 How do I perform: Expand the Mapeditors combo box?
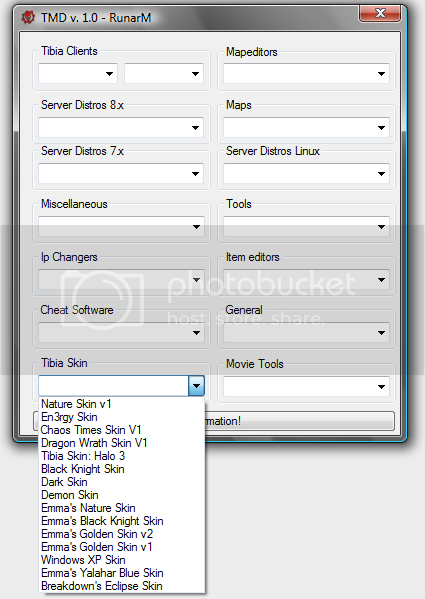(306, 73)
